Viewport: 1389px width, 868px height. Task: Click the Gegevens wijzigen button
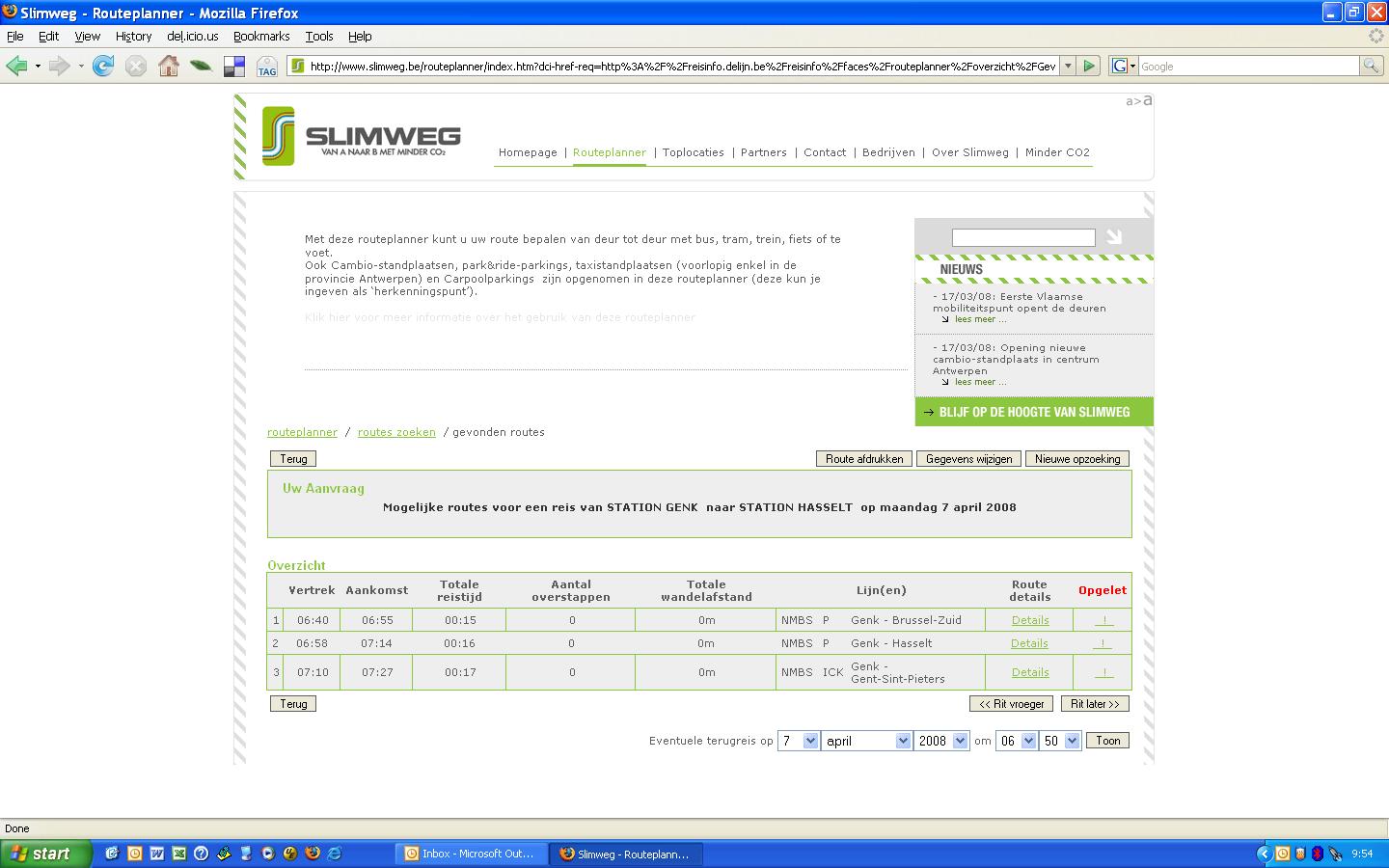968,459
